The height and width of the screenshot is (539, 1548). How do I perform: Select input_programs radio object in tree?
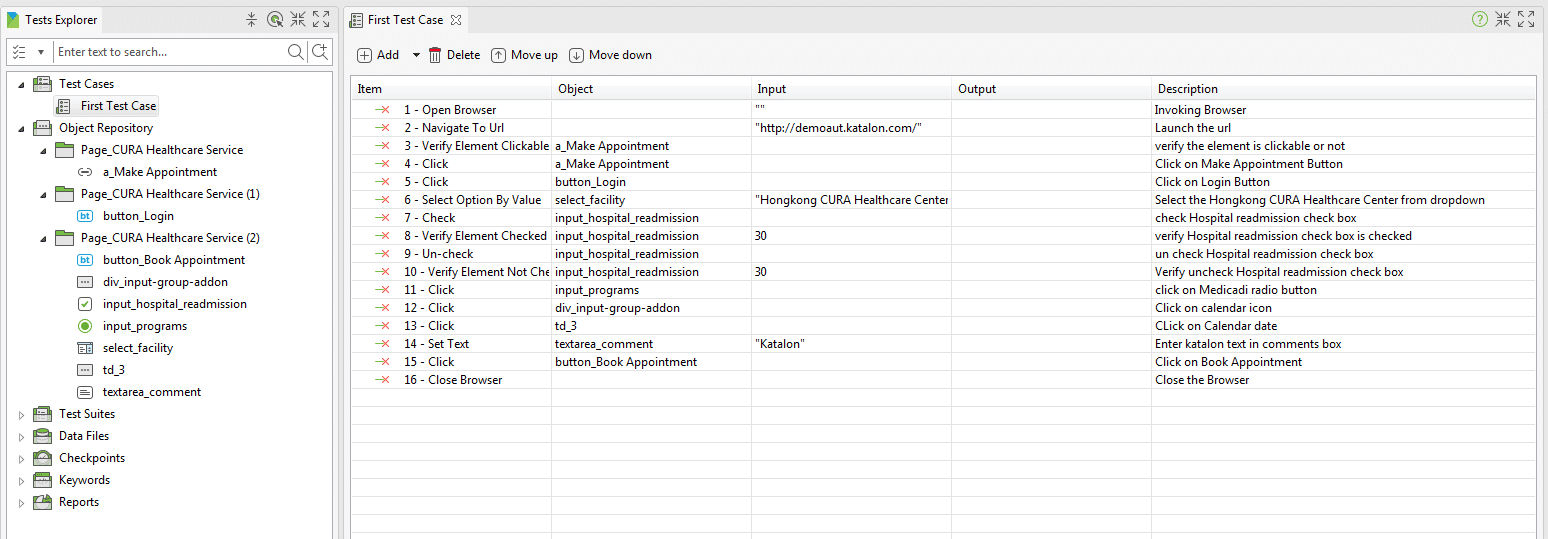coord(144,326)
